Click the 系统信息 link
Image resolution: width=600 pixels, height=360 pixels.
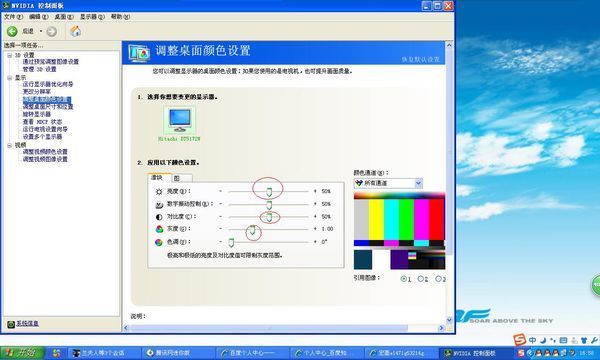[28, 323]
